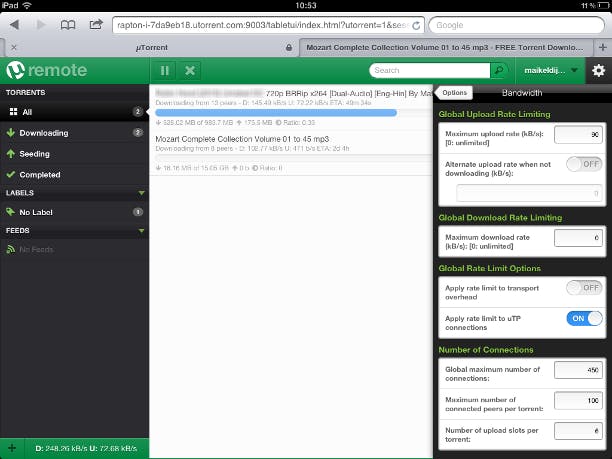
Task: Click the No Label tag icon
Action: [11, 212]
